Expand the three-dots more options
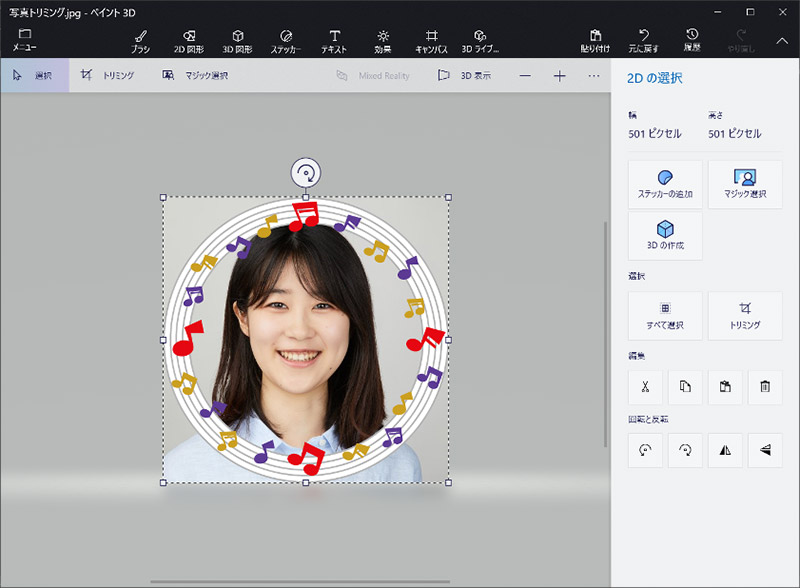This screenshot has height=588, width=800. coord(594,76)
